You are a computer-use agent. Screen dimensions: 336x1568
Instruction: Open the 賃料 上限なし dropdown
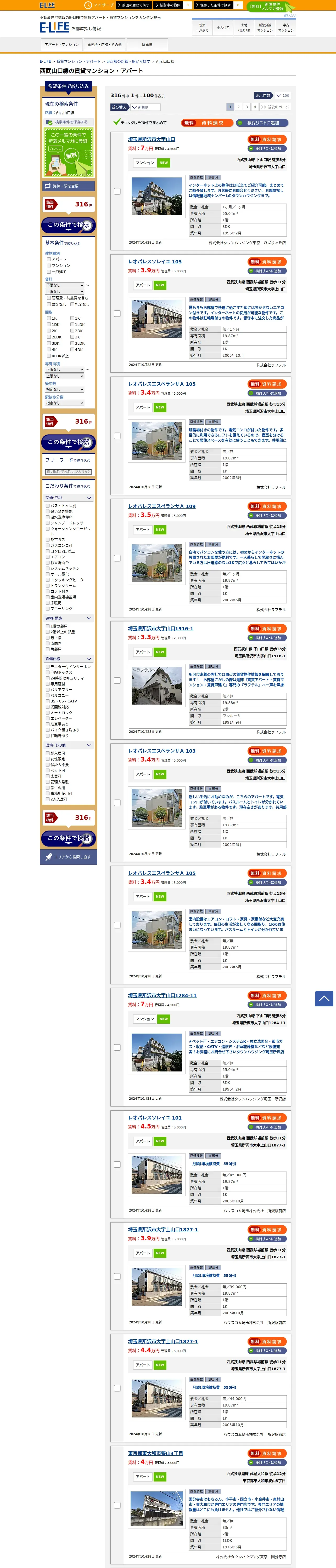[65, 292]
